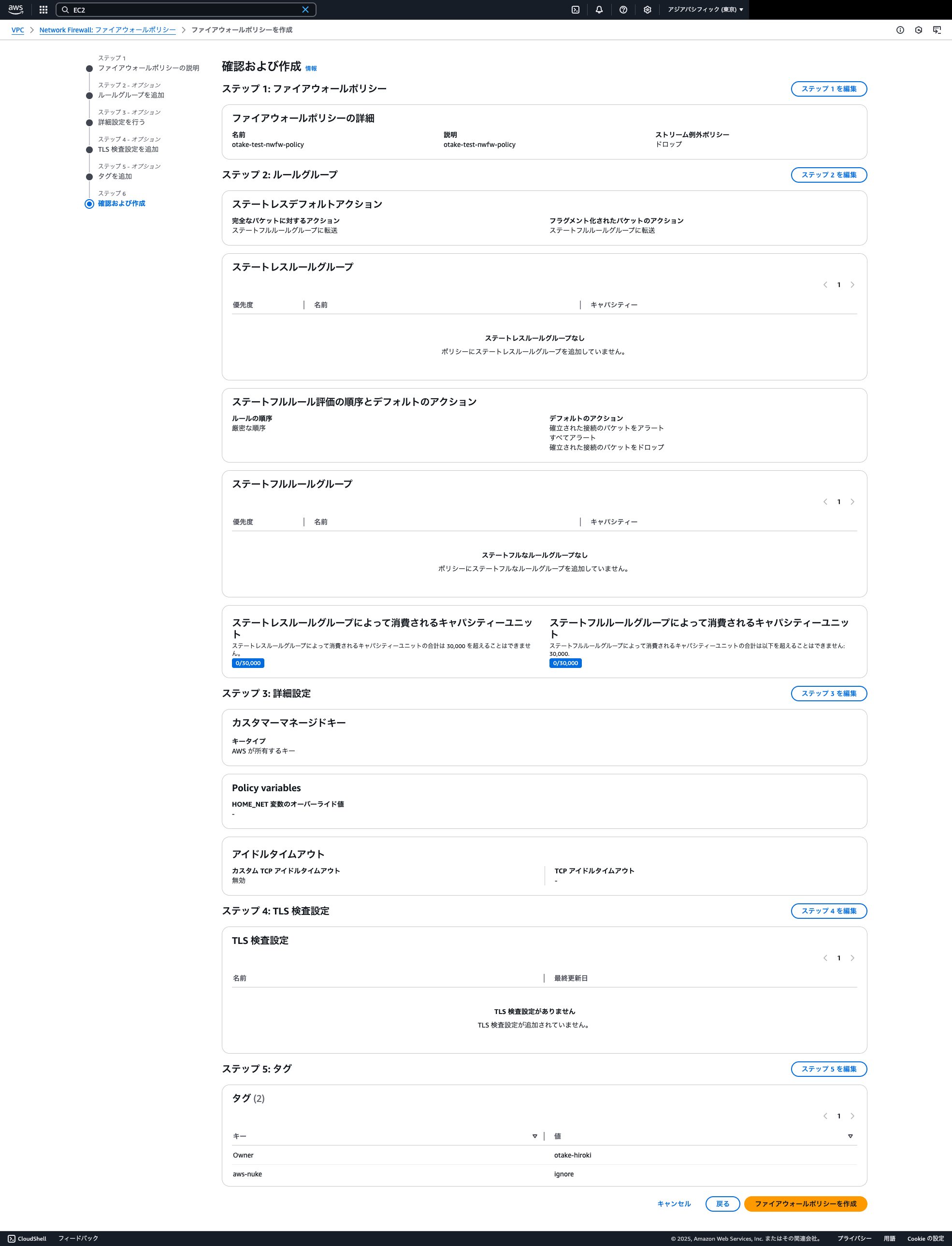
Task: Go to step 2 ルールグループを追加
Action: pos(131,95)
